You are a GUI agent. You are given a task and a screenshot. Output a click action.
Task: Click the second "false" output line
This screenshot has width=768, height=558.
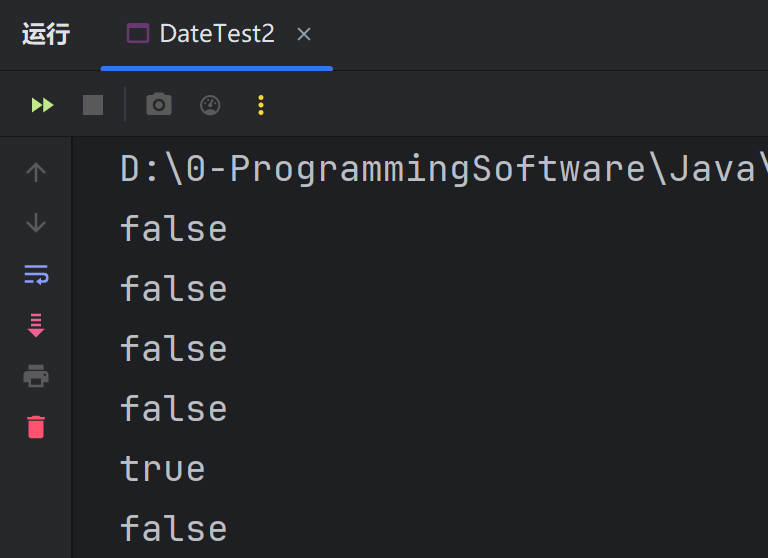point(173,289)
